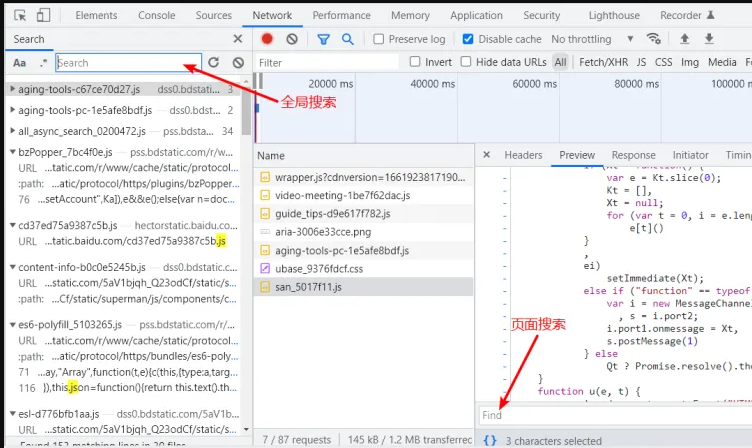Image resolution: width=752 pixels, height=448 pixels.
Task: Switch to the Sources tab
Action: pos(213,15)
